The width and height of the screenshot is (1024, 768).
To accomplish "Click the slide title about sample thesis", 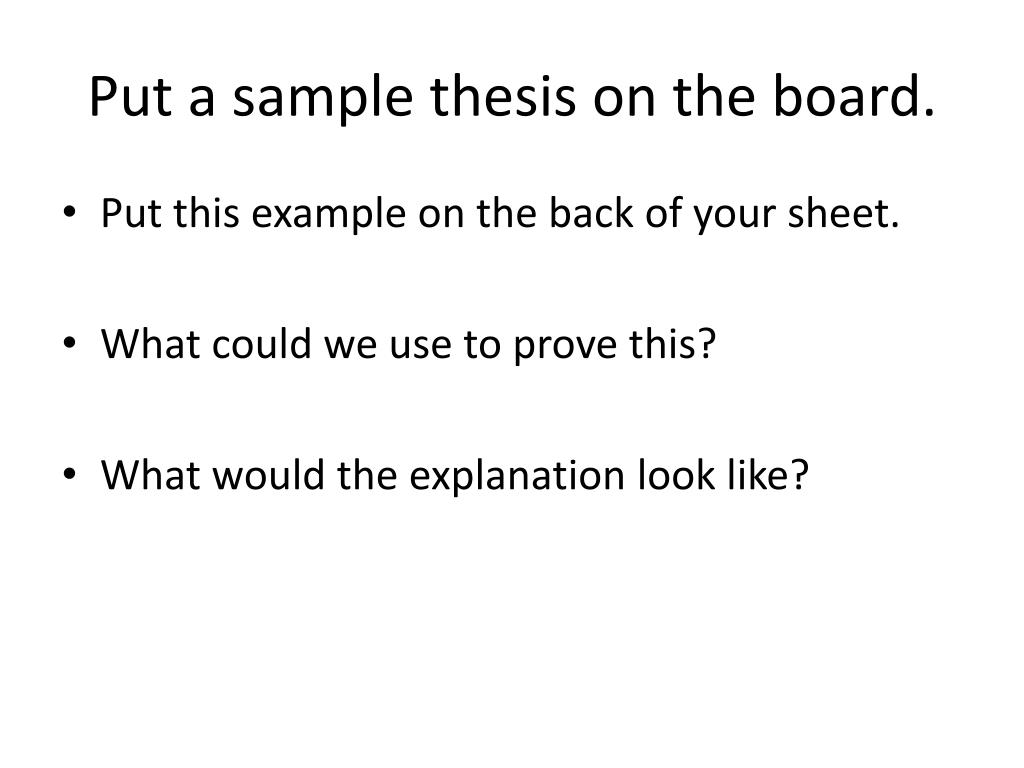I will point(512,97).
